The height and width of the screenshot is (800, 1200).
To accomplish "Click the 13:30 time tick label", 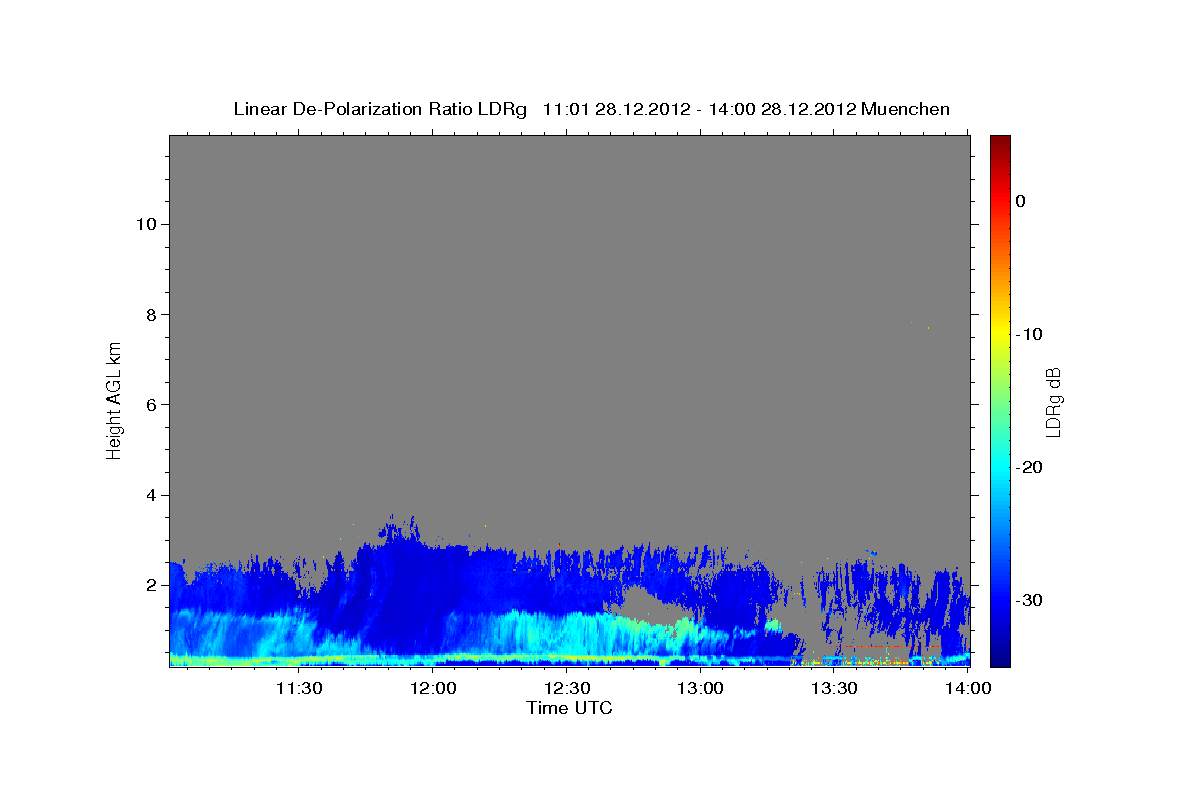I will [835, 689].
